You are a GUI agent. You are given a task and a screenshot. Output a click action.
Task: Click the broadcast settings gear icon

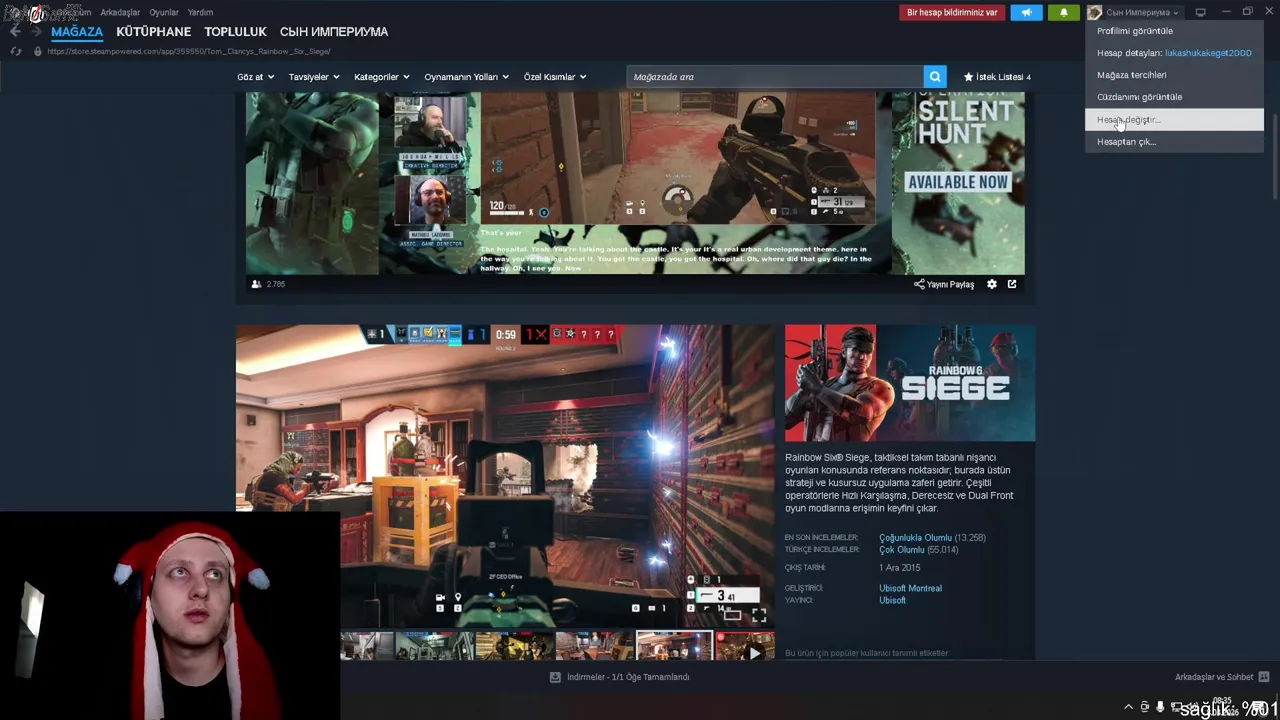click(x=992, y=284)
